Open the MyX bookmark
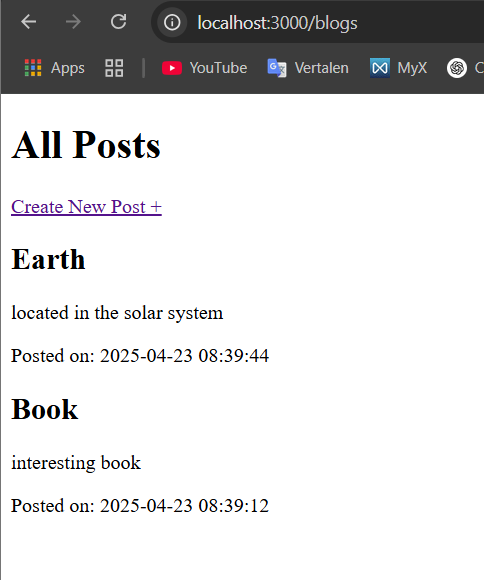The width and height of the screenshot is (484, 580). click(x=399, y=68)
